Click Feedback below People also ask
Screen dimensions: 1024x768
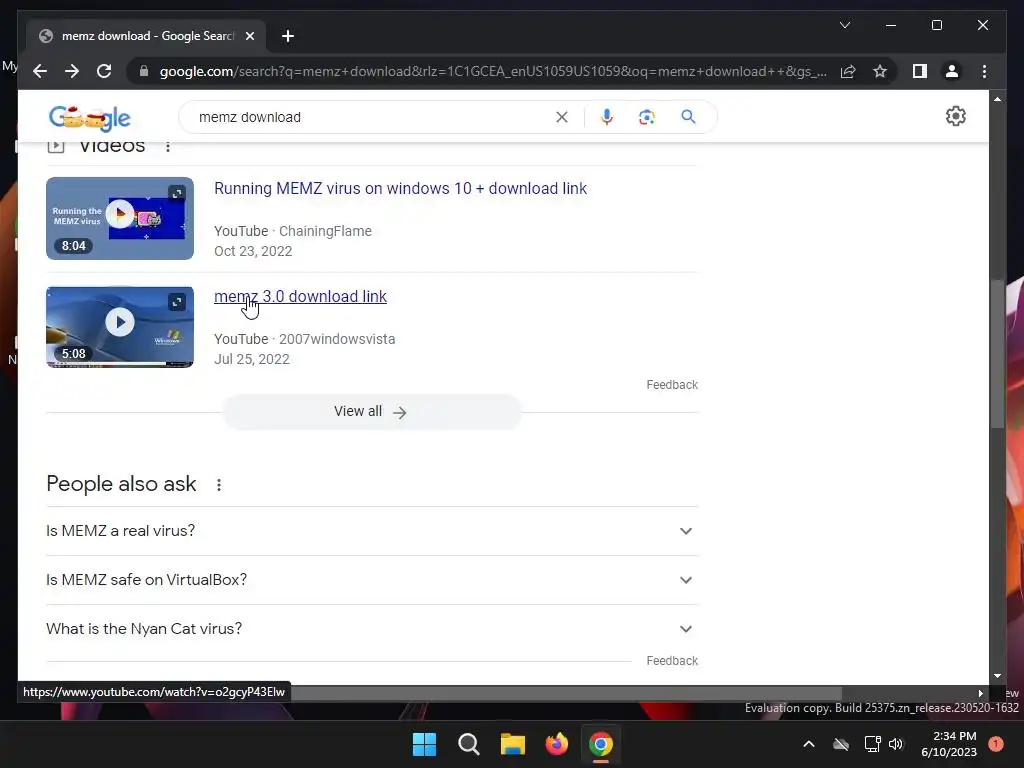click(672, 661)
